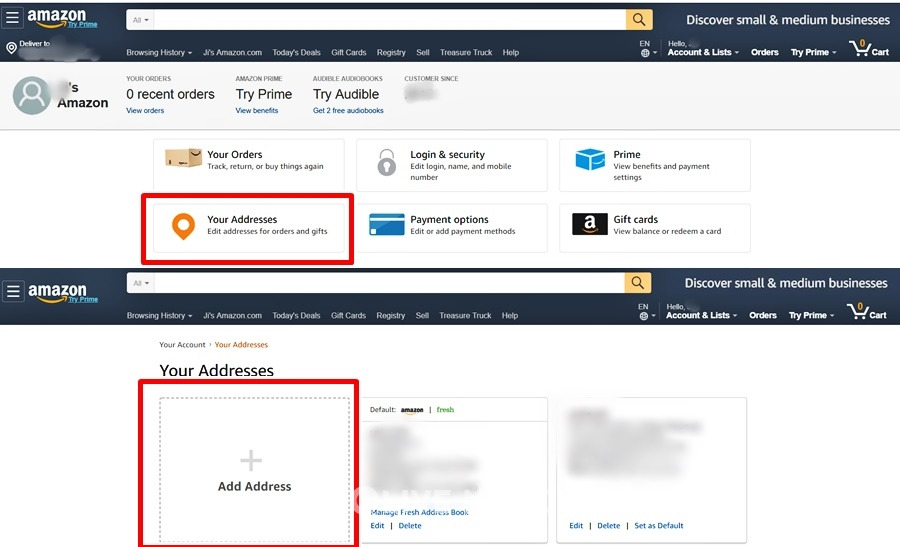Open Help in the lower nav

pos(510,315)
